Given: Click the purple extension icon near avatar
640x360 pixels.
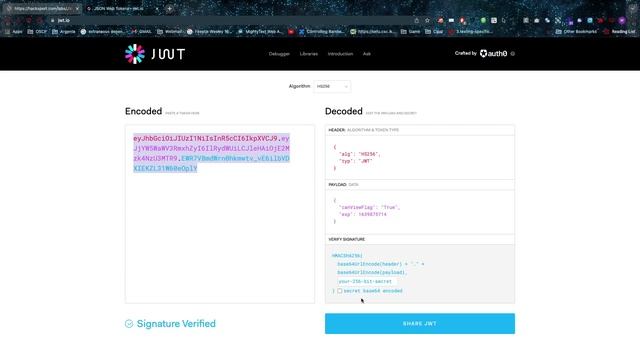Looking at the screenshot, I should pos(569,21).
